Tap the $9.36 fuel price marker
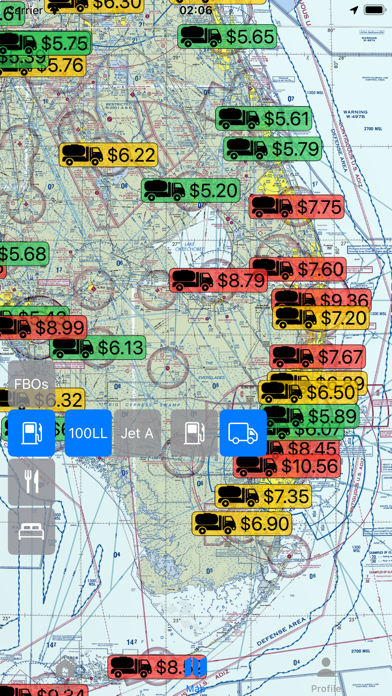Screen dimensions: 392x696 [321, 298]
